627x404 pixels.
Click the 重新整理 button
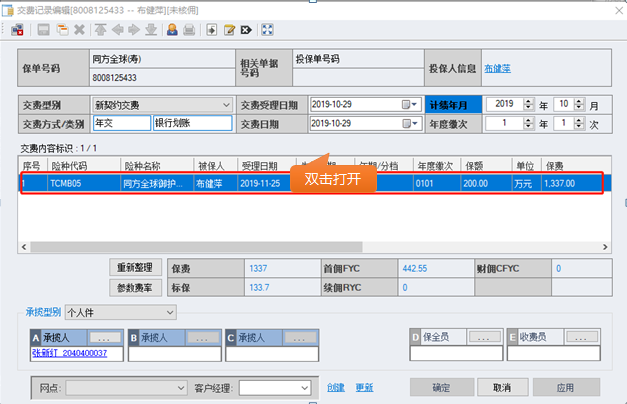134,268
